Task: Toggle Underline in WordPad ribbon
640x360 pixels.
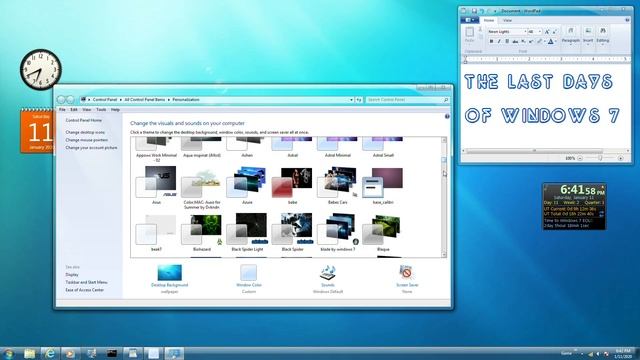Action: point(507,41)
